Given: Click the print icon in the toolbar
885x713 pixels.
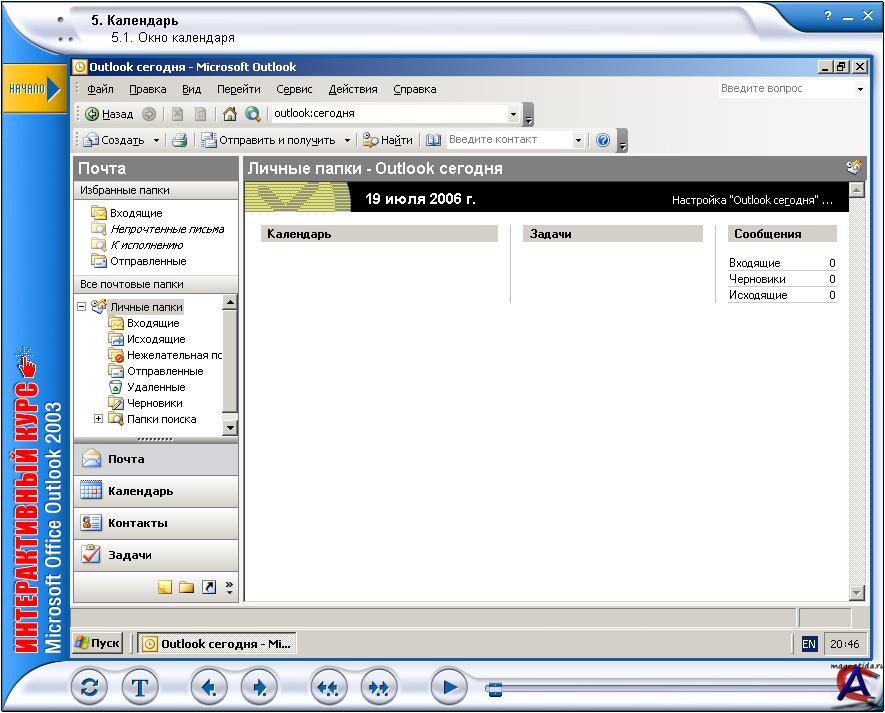Looking at the screenshot, I should point(179,140).
